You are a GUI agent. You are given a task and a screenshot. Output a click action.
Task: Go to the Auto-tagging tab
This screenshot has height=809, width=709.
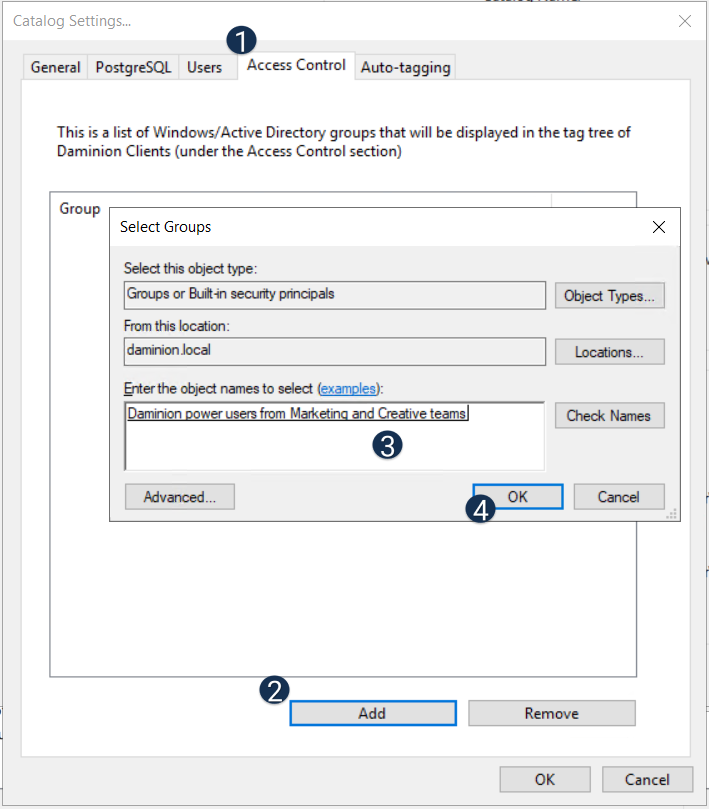tap(405, 67)
